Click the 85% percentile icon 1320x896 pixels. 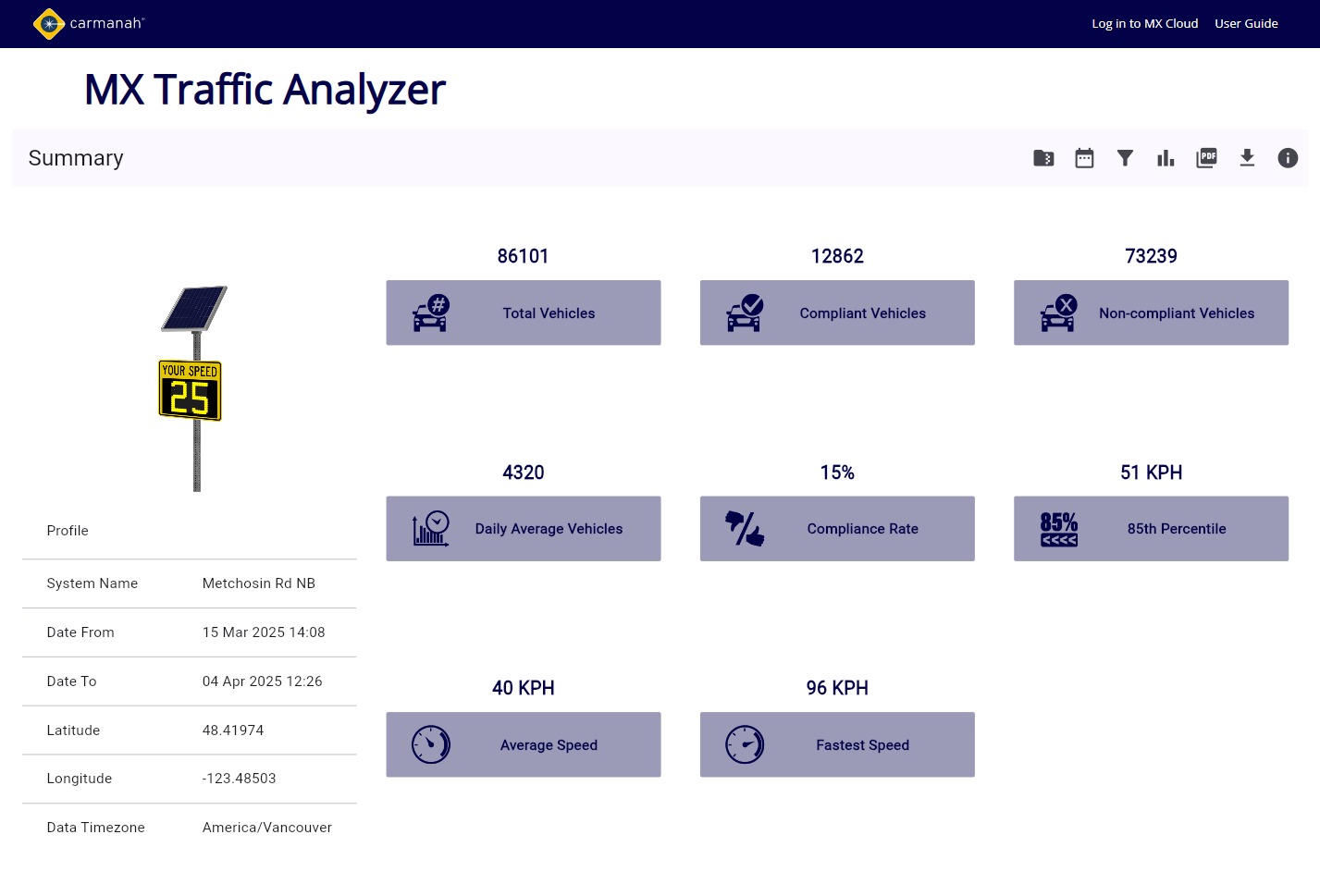[1058, 529]
